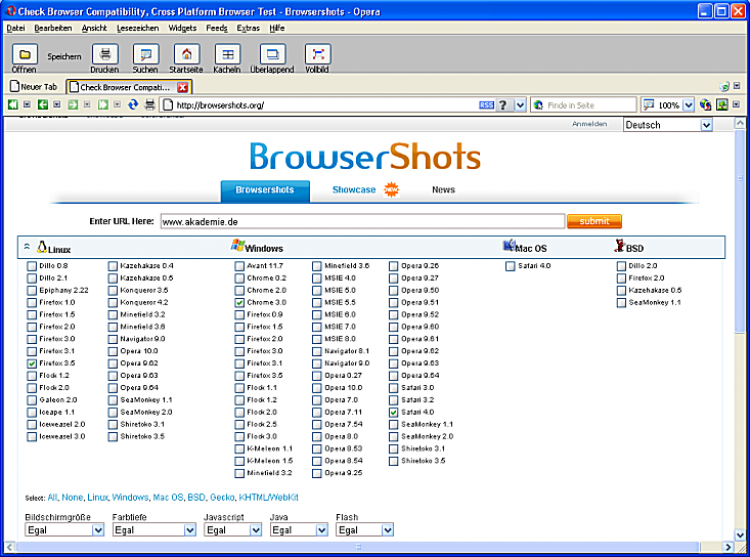Uncheck the Linux Firefox 3.5 checkbox
This screenshot has height=557, width=750.
tap(32, 363)
